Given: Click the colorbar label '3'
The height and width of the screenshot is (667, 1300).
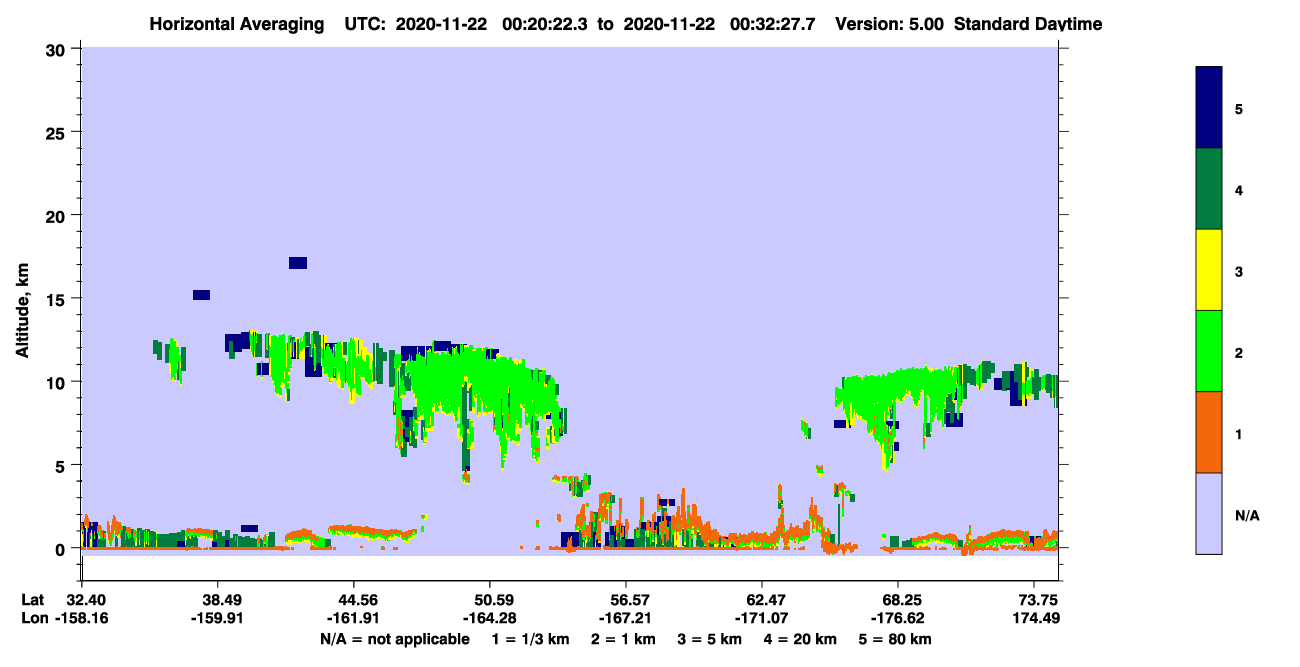Looking at the screenshot, I should tap(1239, 271).
